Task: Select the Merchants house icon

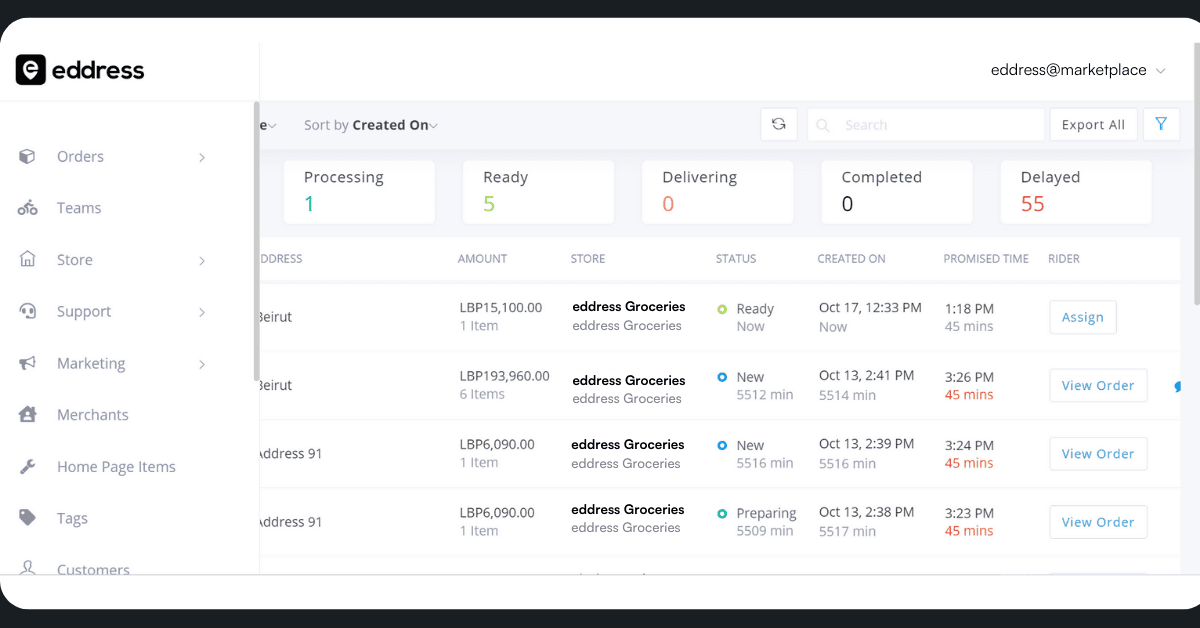Action: click(28, 415)
